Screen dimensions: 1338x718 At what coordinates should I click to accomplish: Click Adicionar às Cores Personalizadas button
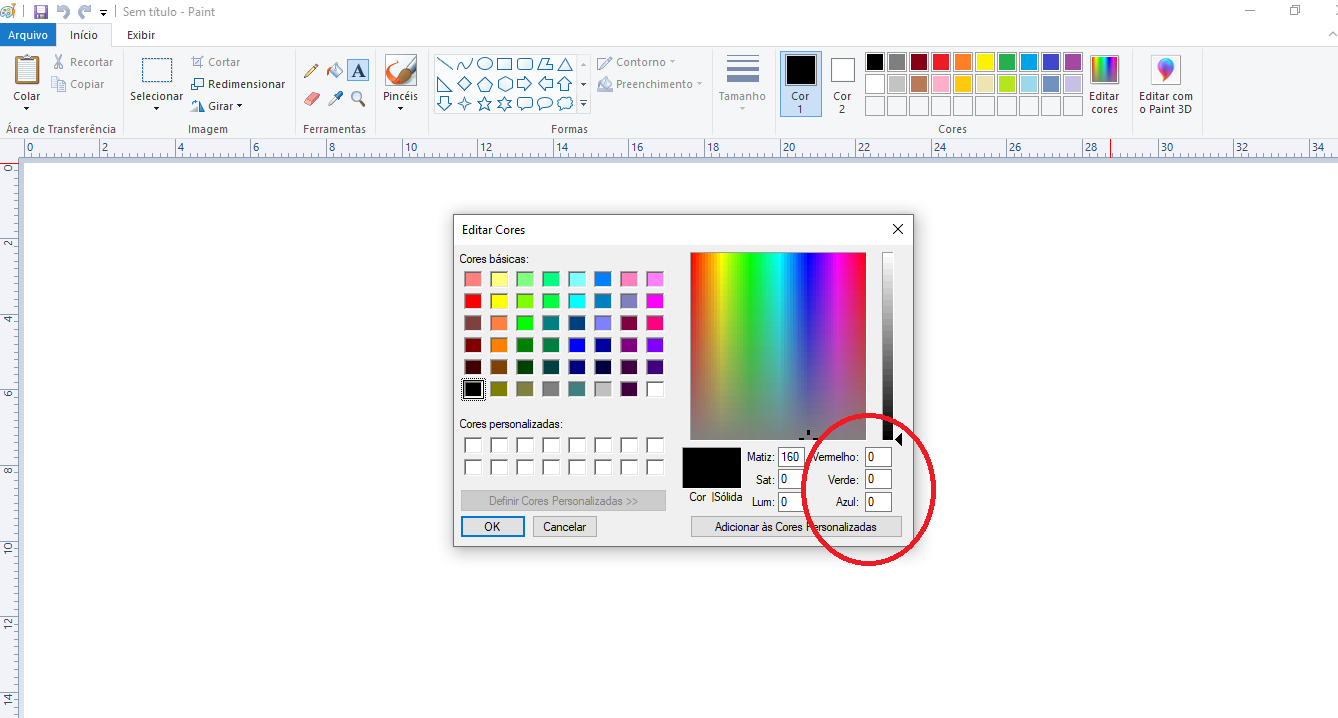pos(796,527)
